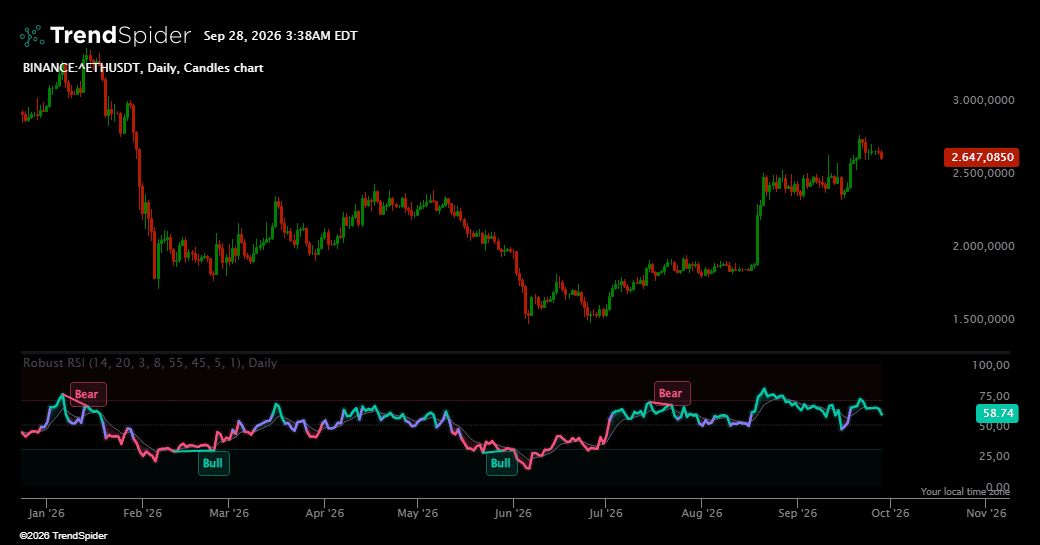The width and height of the screenshot is (1040, 545).
Task: Click the Oct '26 time axis label
Action: click(x=890, y=513)
